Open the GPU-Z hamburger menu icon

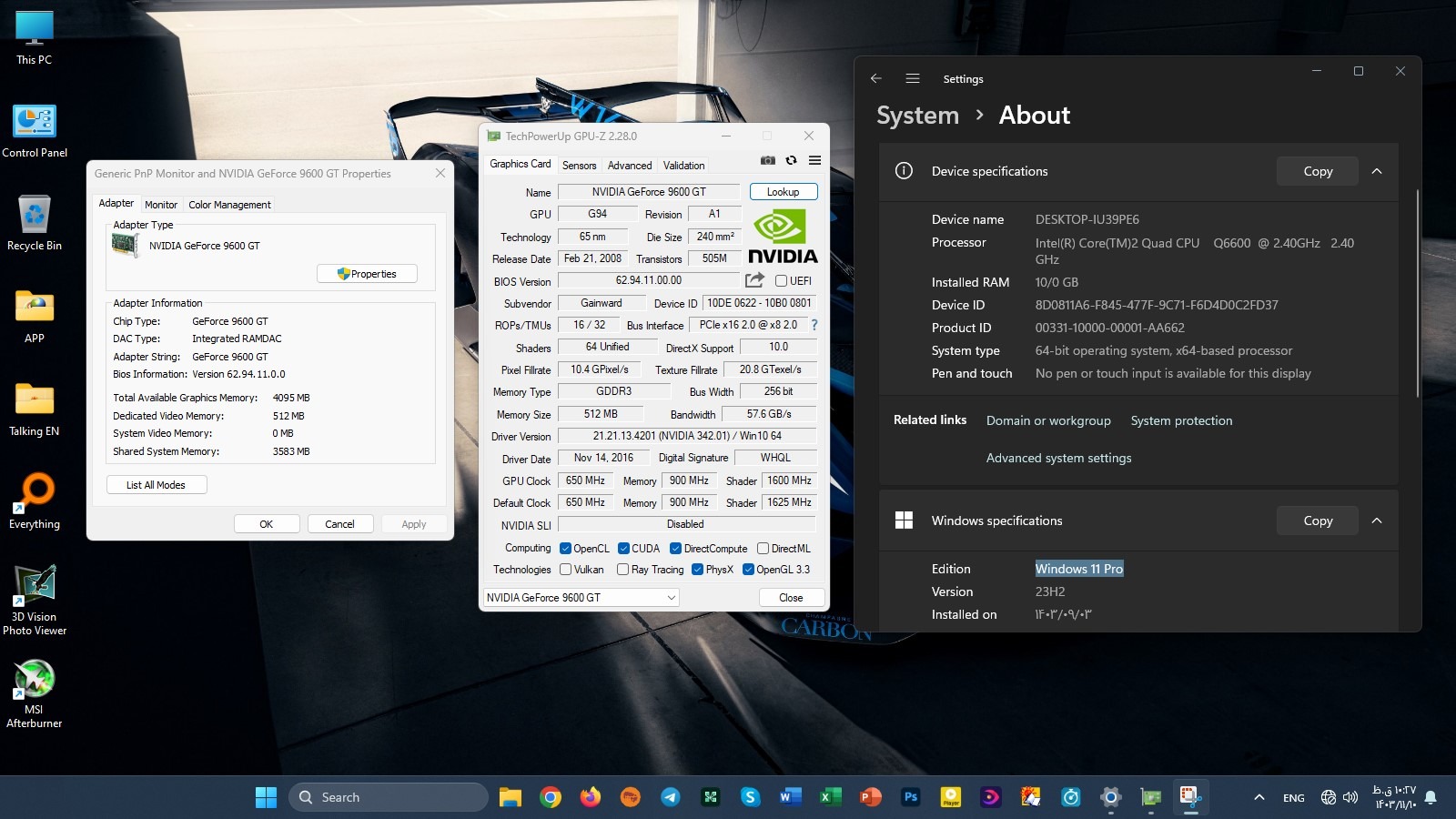tap(814, 160)
